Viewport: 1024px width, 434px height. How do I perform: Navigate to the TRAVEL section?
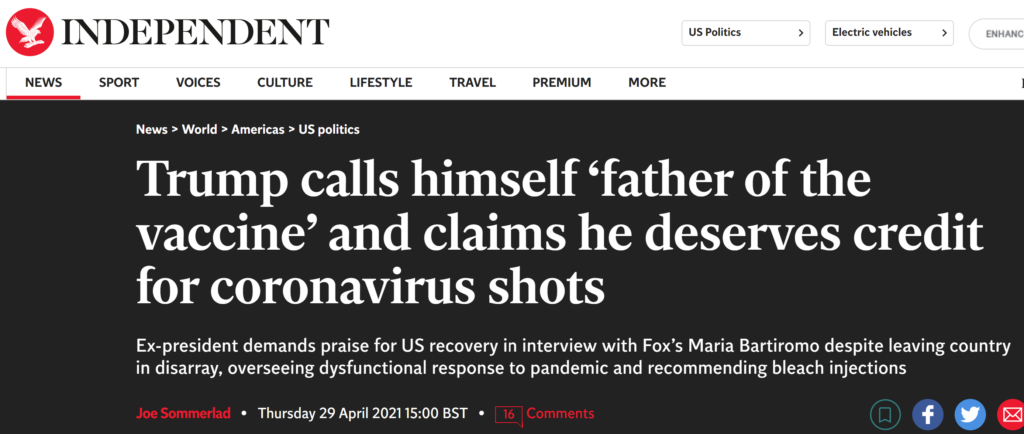pos(472,83)
